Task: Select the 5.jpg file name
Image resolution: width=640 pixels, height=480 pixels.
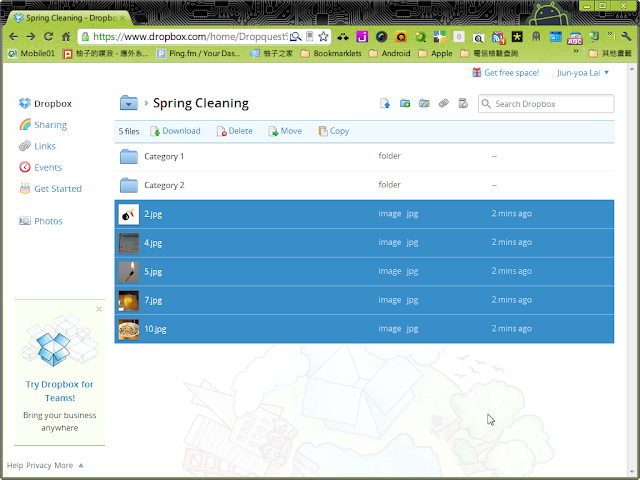Action: click(x=153, y=271)
